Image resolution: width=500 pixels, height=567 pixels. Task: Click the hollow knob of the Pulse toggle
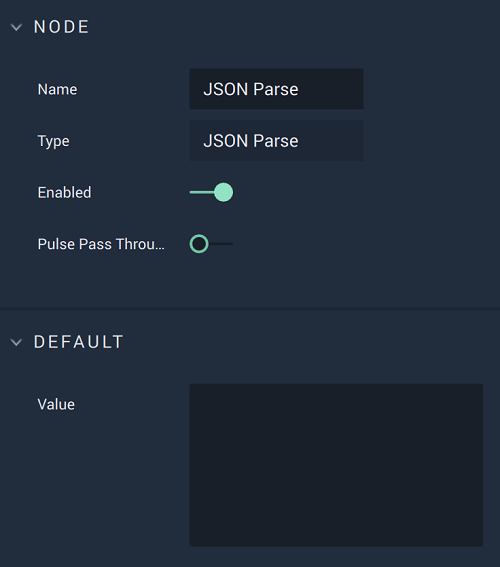(x=199, y=244)
